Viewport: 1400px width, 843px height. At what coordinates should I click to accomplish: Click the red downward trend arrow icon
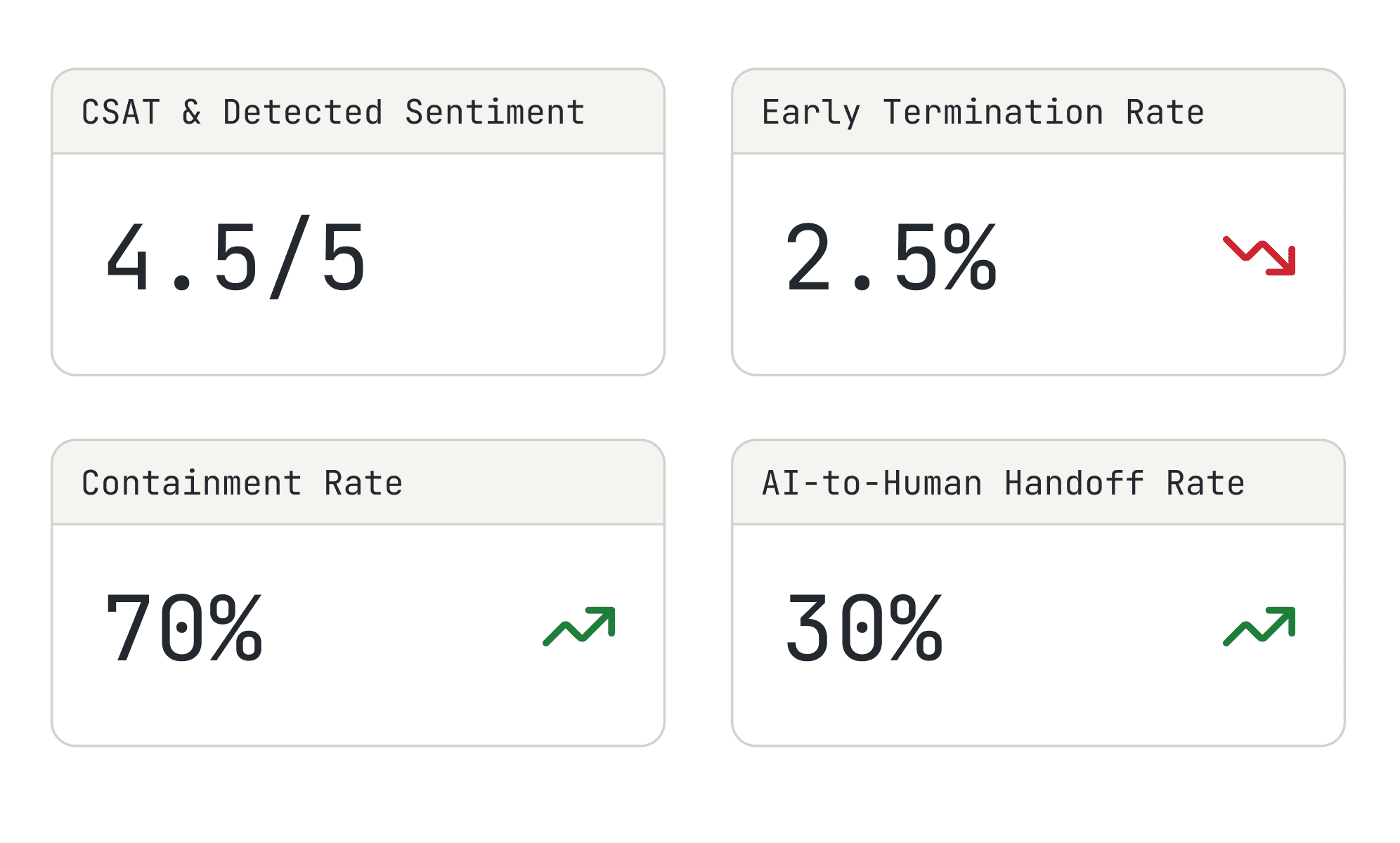[1259, 256]
